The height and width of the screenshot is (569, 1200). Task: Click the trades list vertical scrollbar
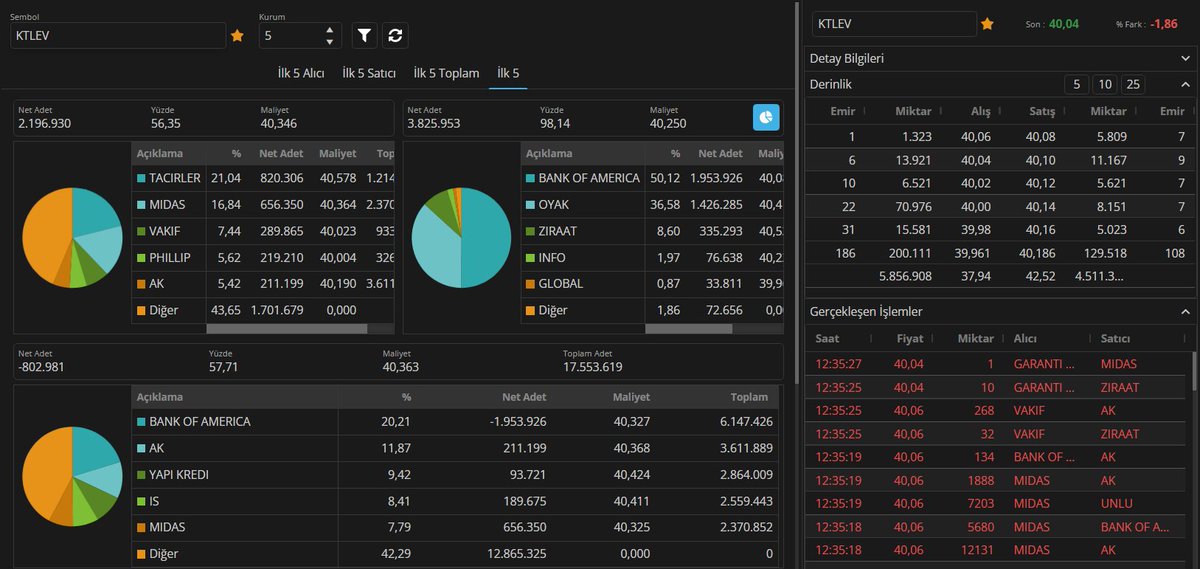(1193, 371)
